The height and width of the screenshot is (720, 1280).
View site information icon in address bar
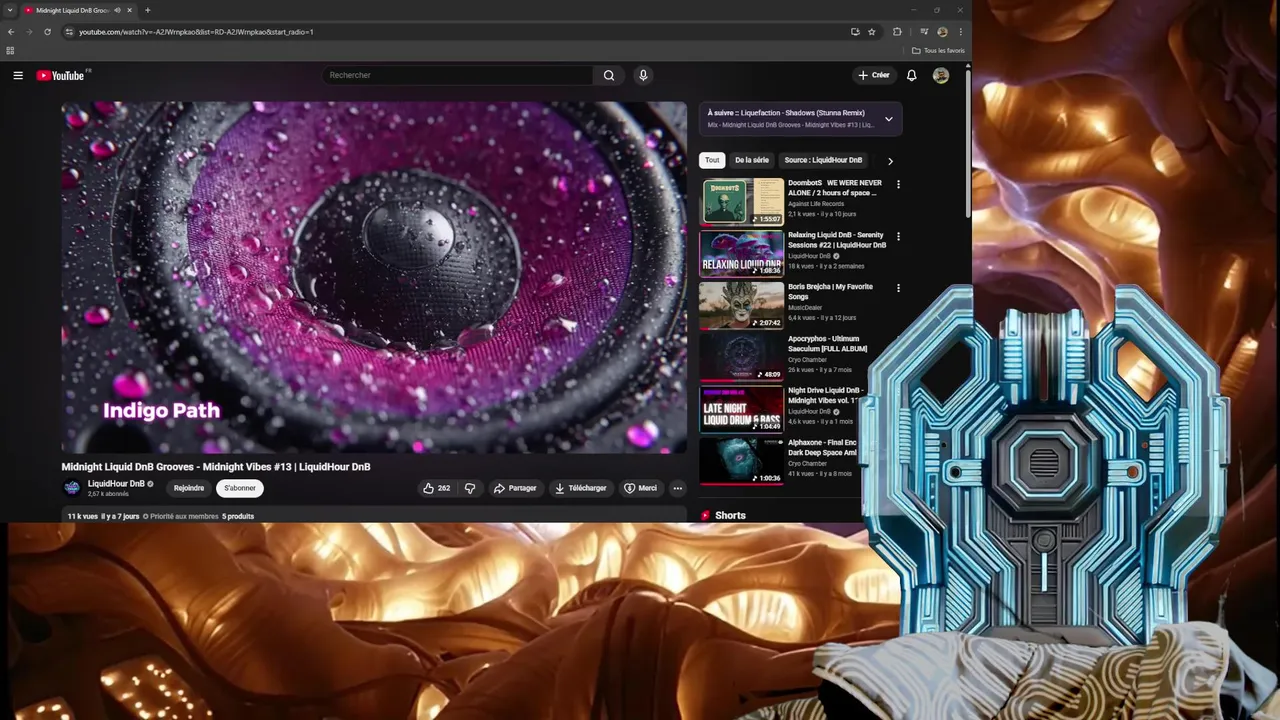click(x=69, y=32)
